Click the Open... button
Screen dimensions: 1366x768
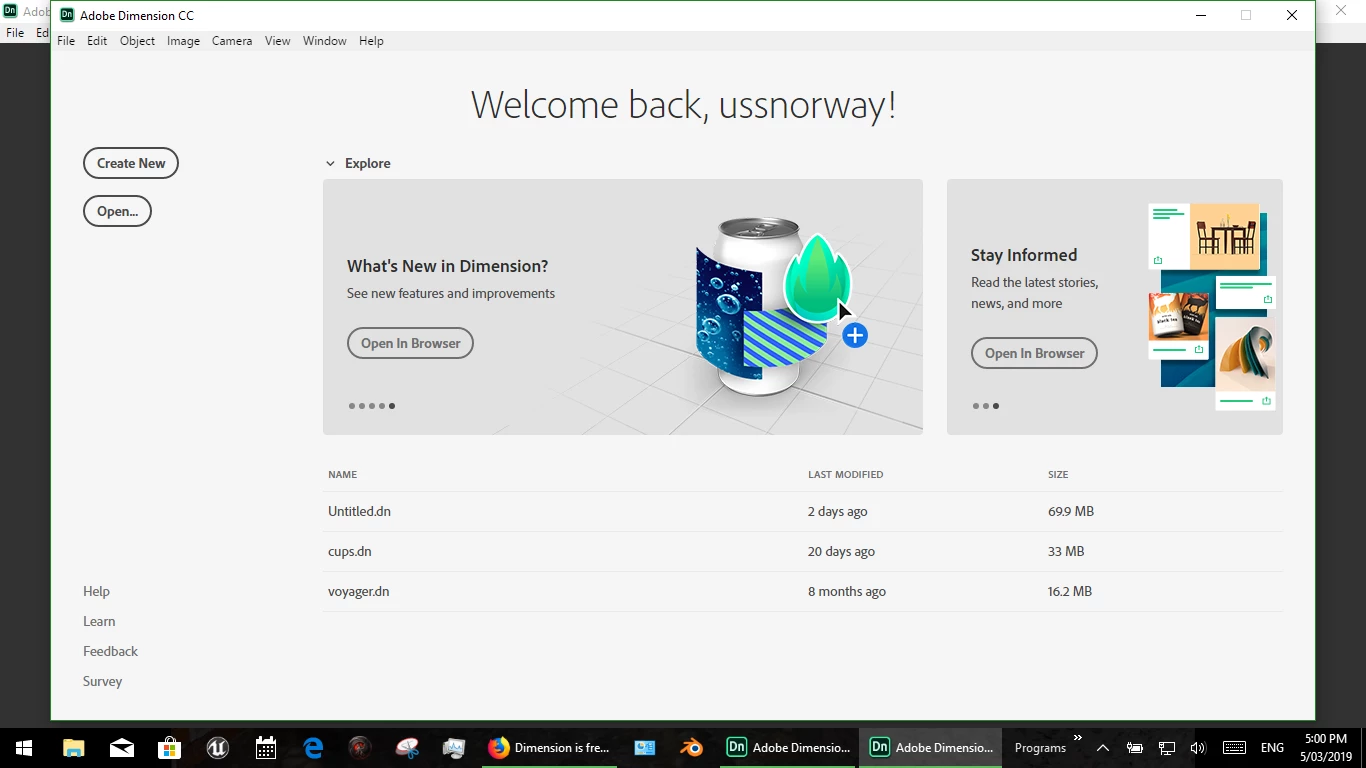coord(117,211)
